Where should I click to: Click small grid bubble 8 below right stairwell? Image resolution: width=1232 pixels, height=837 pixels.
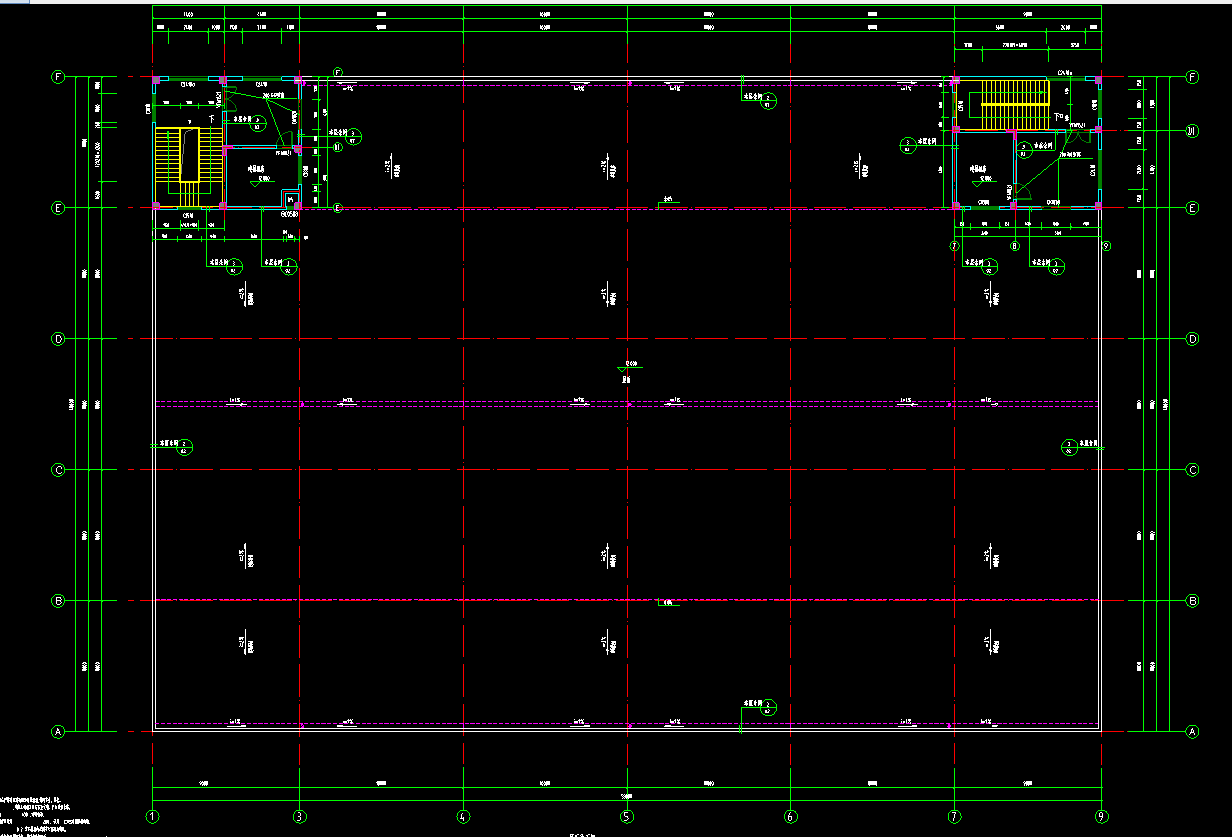click(1014, 245)
